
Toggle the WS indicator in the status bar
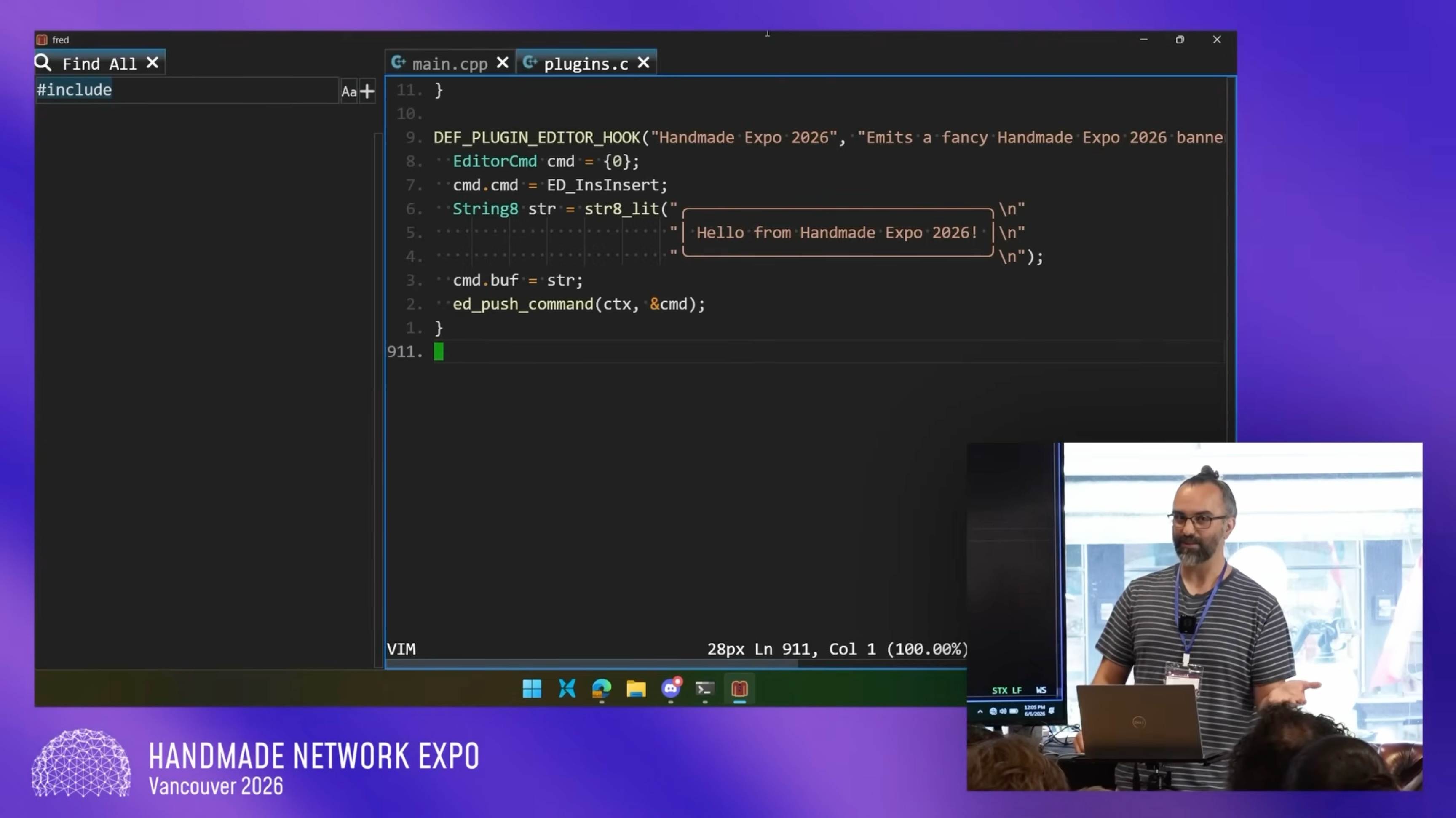pyautogui.click(x=1041, y=690)
